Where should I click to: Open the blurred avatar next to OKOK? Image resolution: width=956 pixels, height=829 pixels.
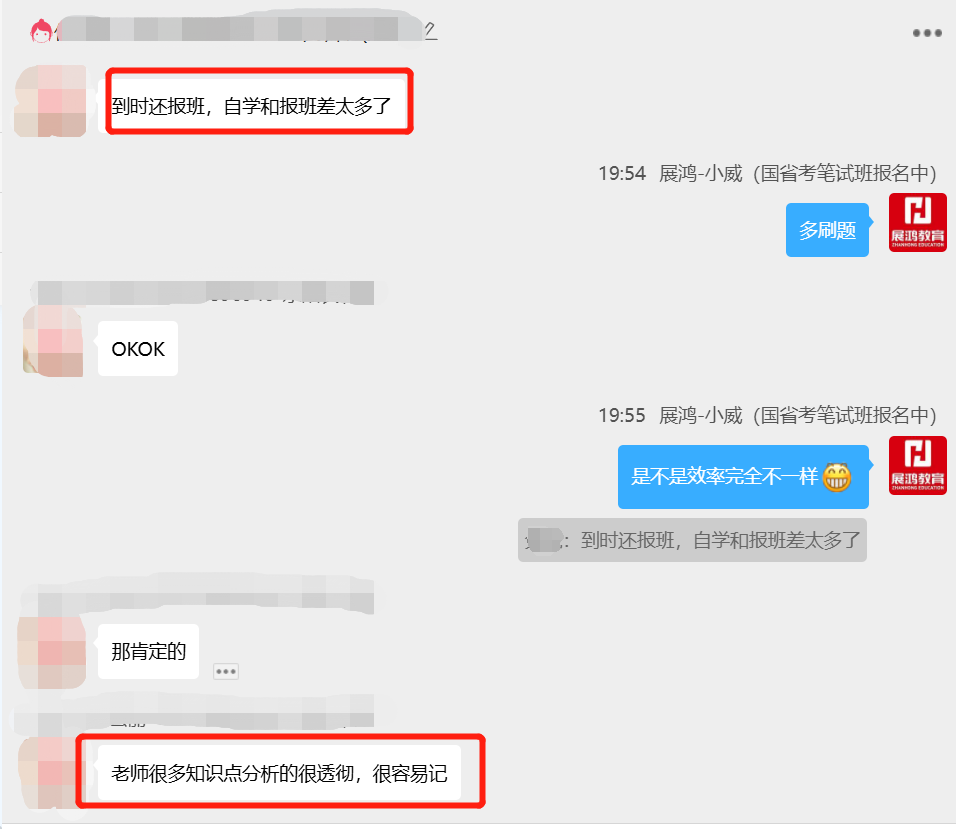click(x=53, y=341)
